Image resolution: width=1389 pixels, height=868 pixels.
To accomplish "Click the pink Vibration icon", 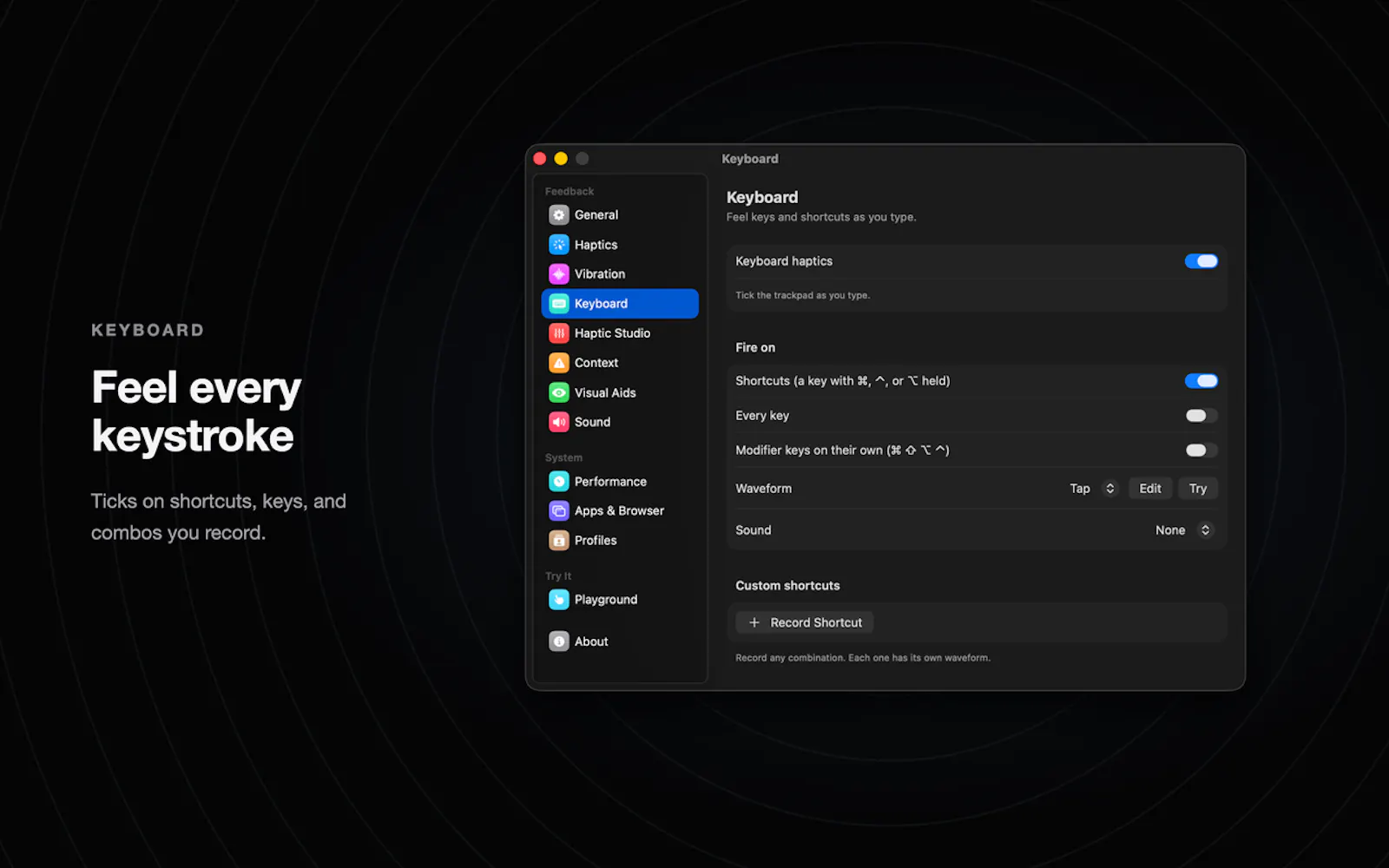I will tap(559, 274).
